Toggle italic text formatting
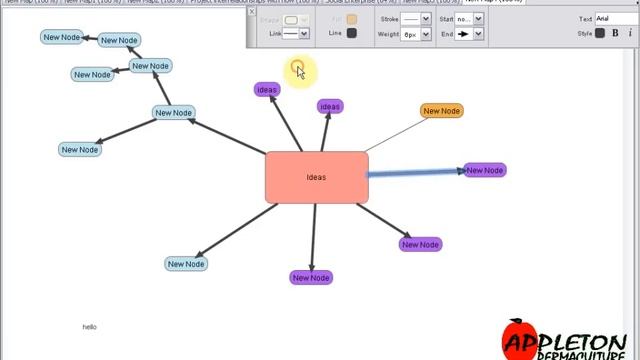 pyautogui.click(x=630, y=33)
